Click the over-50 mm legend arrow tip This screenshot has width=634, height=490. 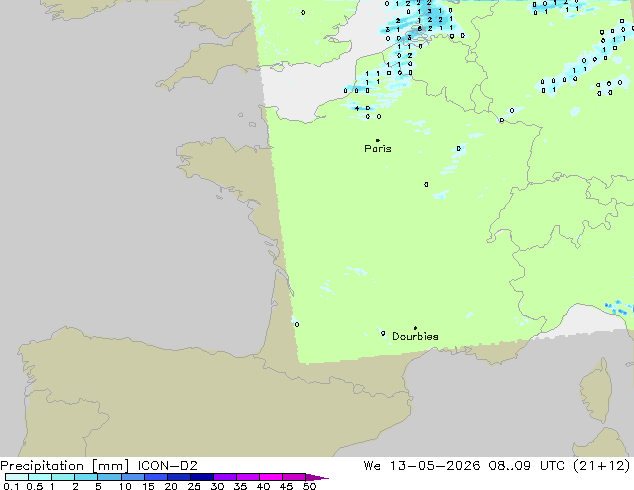click(317, 477)
